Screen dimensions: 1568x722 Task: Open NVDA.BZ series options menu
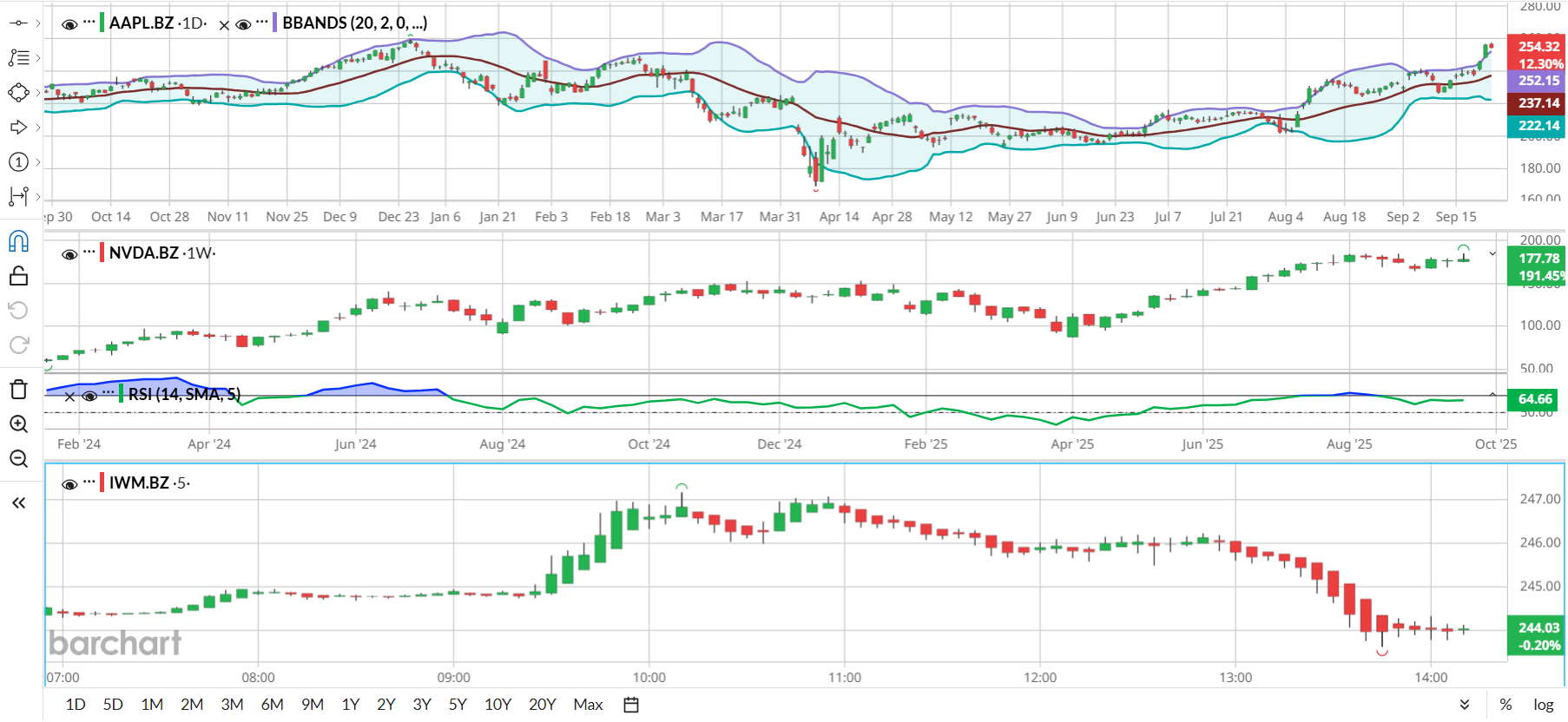89,252
